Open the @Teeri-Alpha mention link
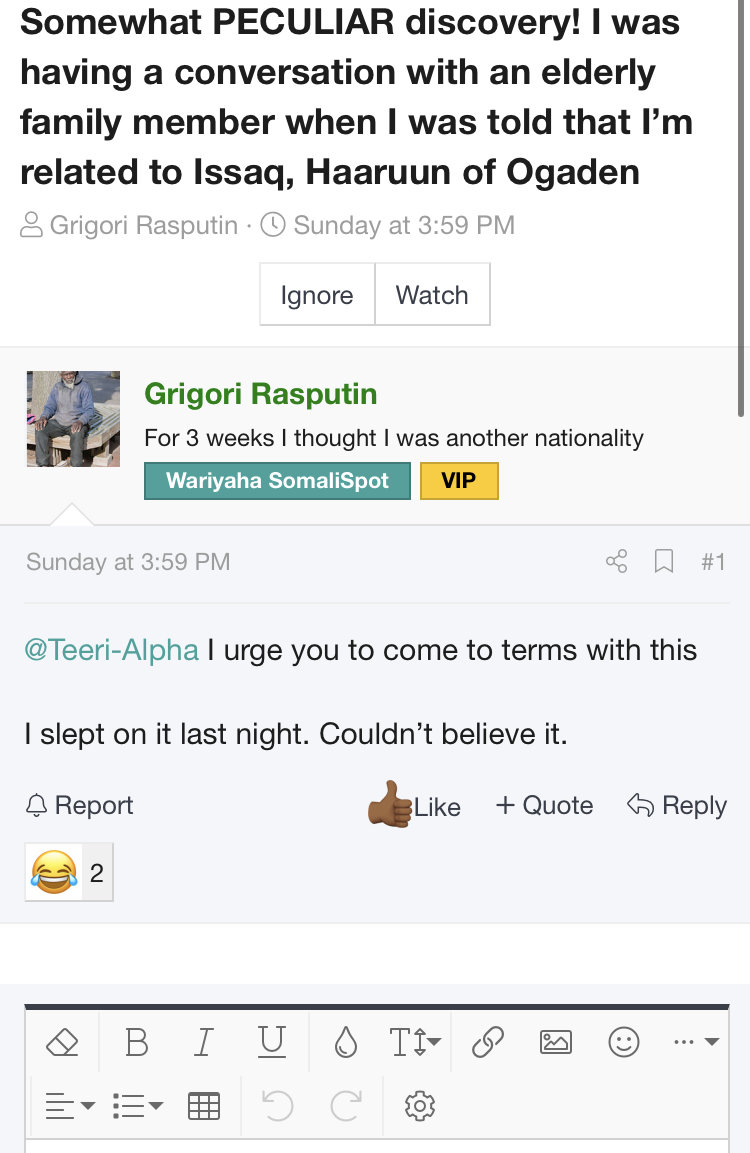This screenshot has height=1153, width=750. 111,650
